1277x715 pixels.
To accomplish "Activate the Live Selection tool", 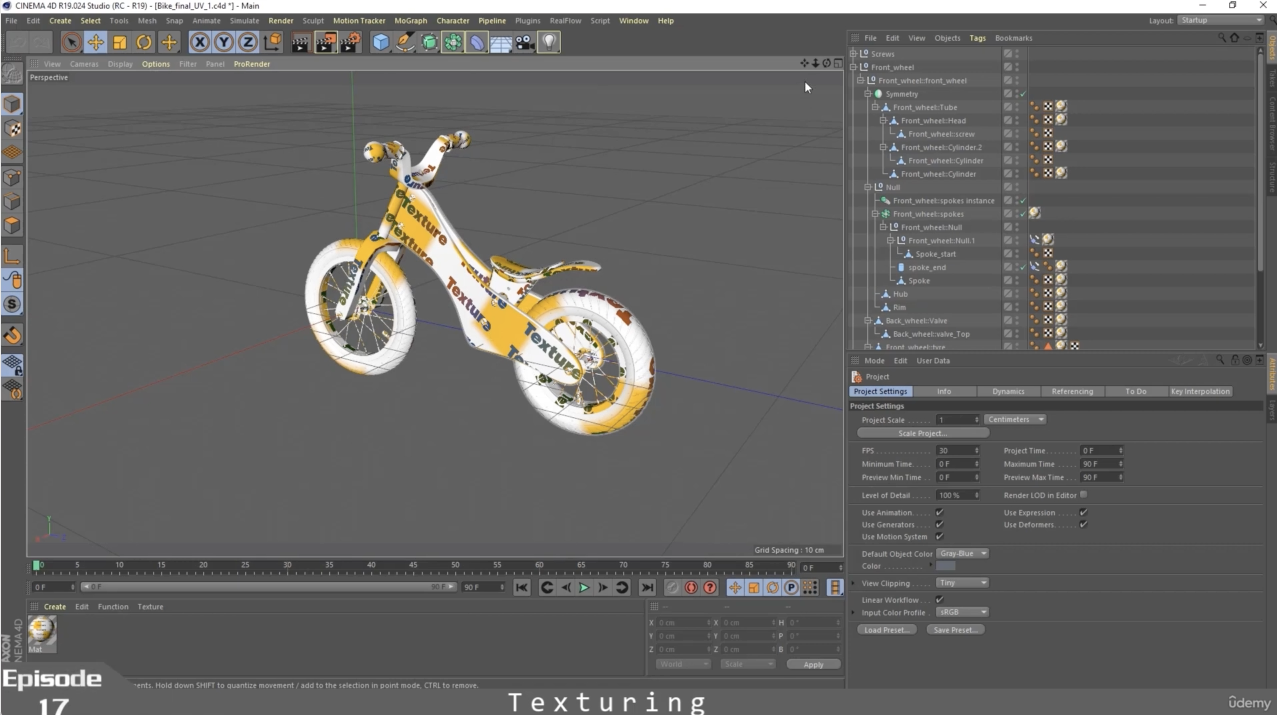I will click(71, 41).
